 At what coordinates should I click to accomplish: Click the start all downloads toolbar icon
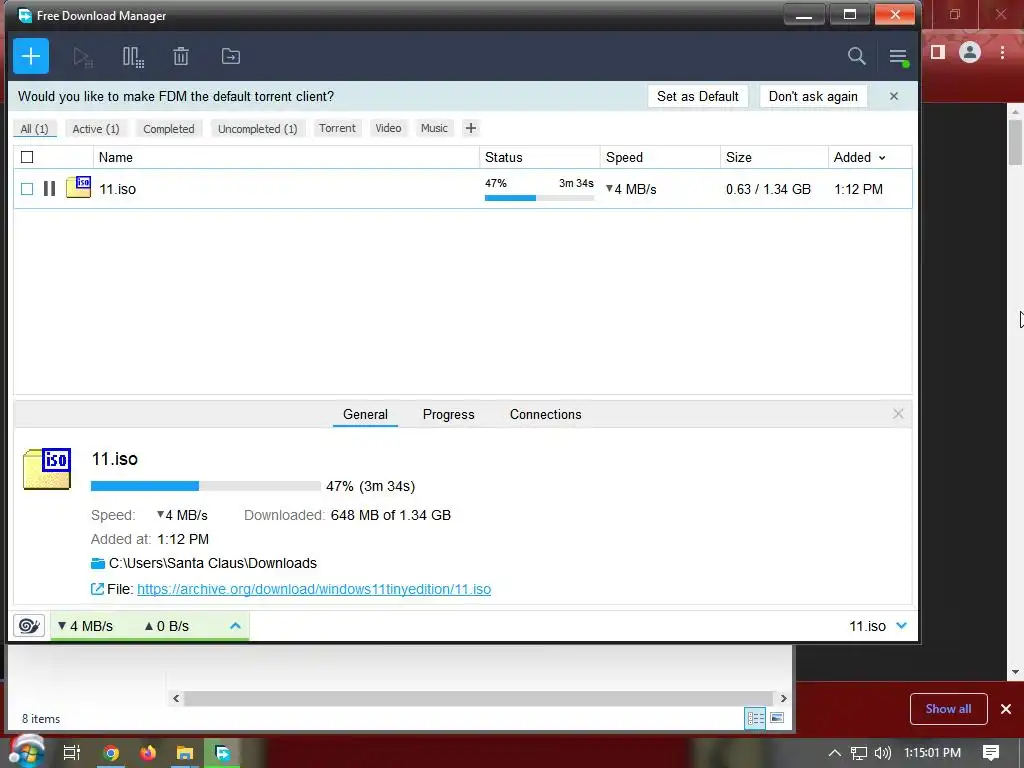pyautogui.click(x=83, y=57)
